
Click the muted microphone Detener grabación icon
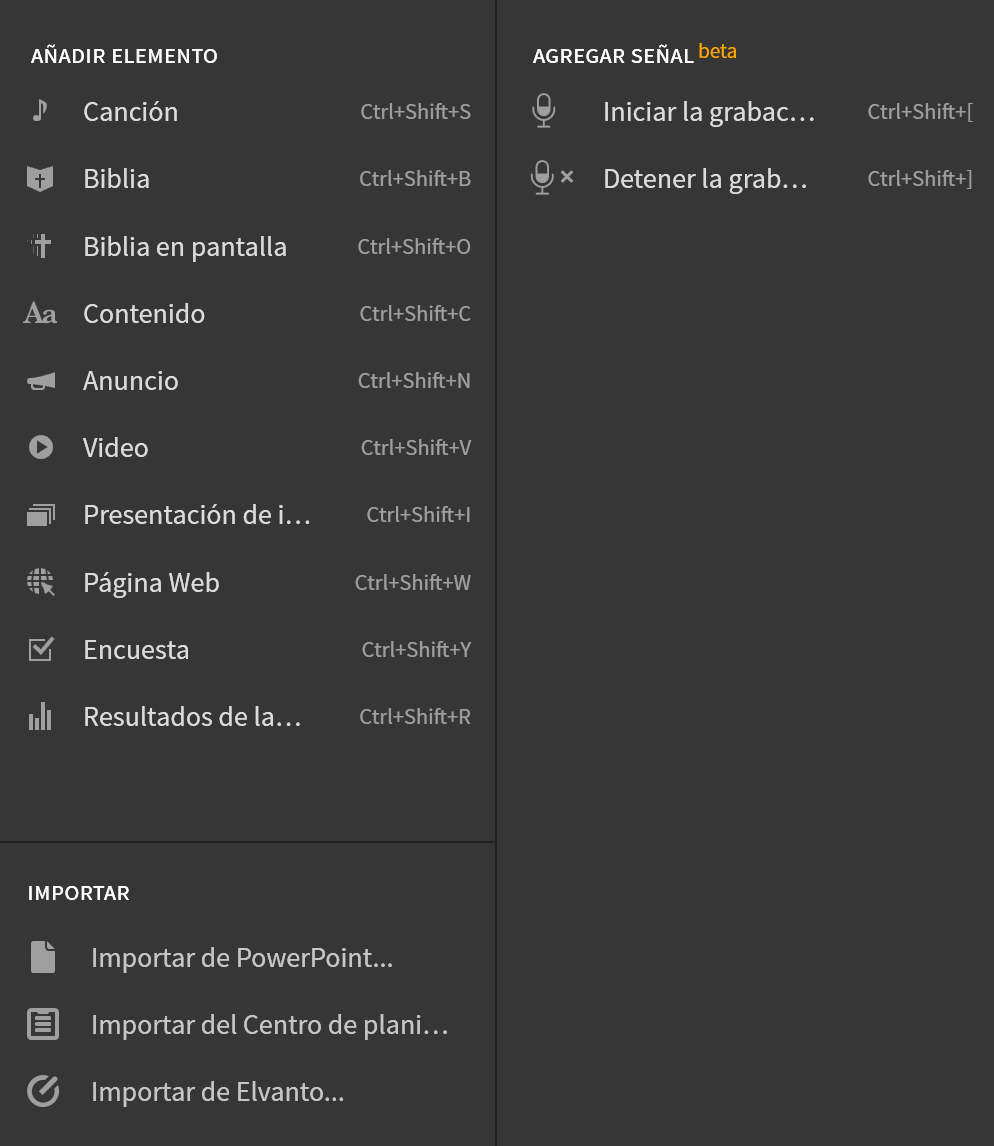coord(552,178)
